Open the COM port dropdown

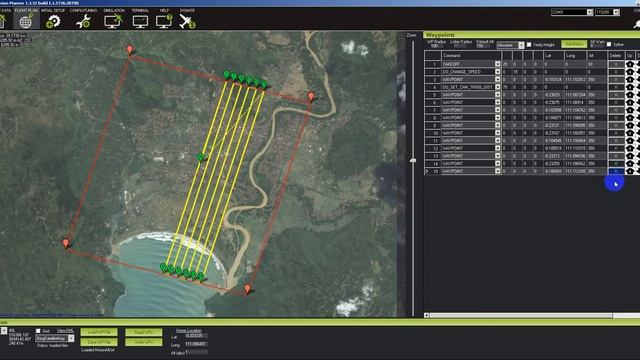point(590,12)
